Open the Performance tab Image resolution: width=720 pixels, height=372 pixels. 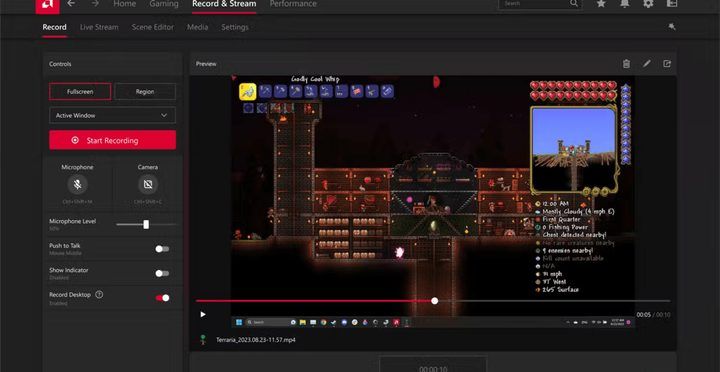click(x=293, y=4)
